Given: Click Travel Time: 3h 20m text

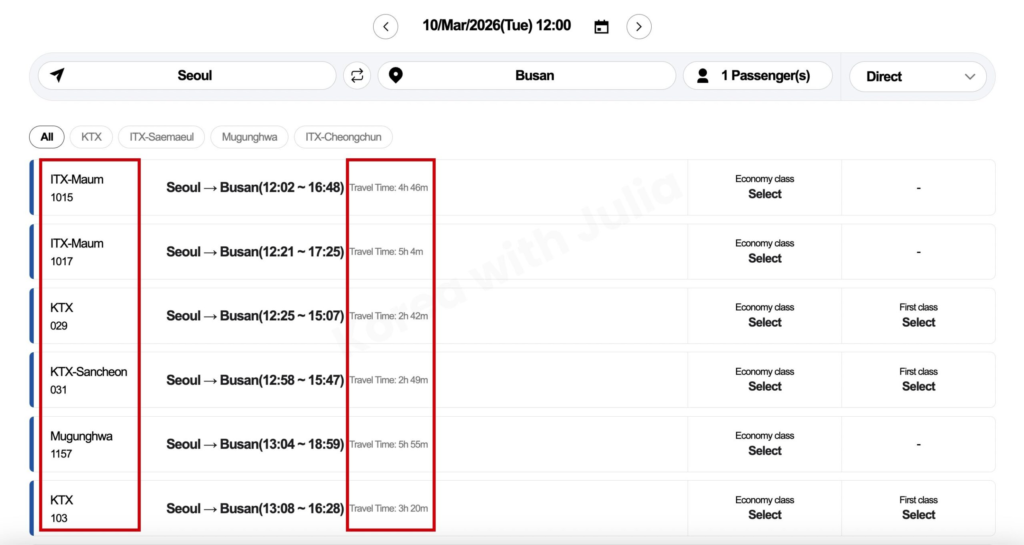Looking at the screenshot, I should tap(389, 508).
